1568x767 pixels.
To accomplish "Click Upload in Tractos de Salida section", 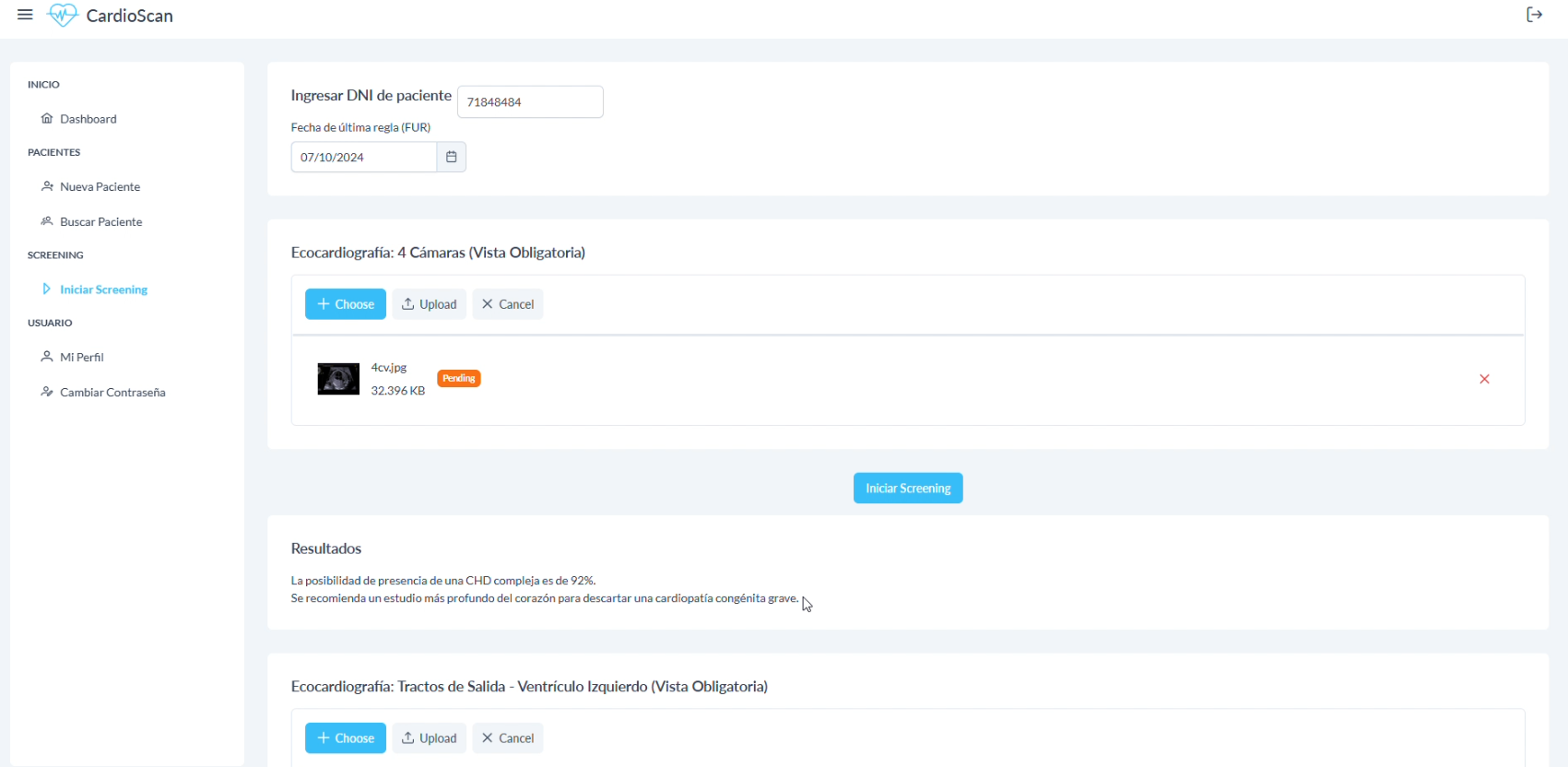I will tap(430, 738).
